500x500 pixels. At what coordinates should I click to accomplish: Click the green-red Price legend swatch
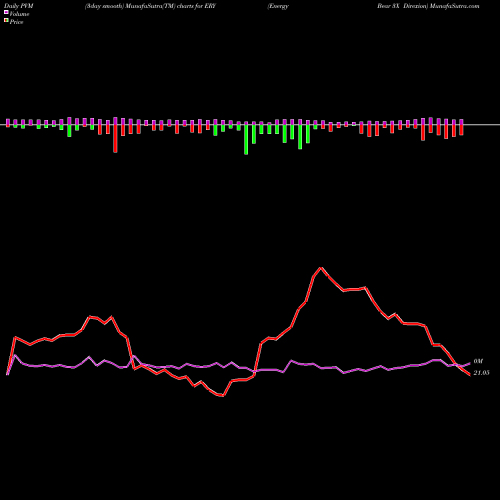point(6,21)
